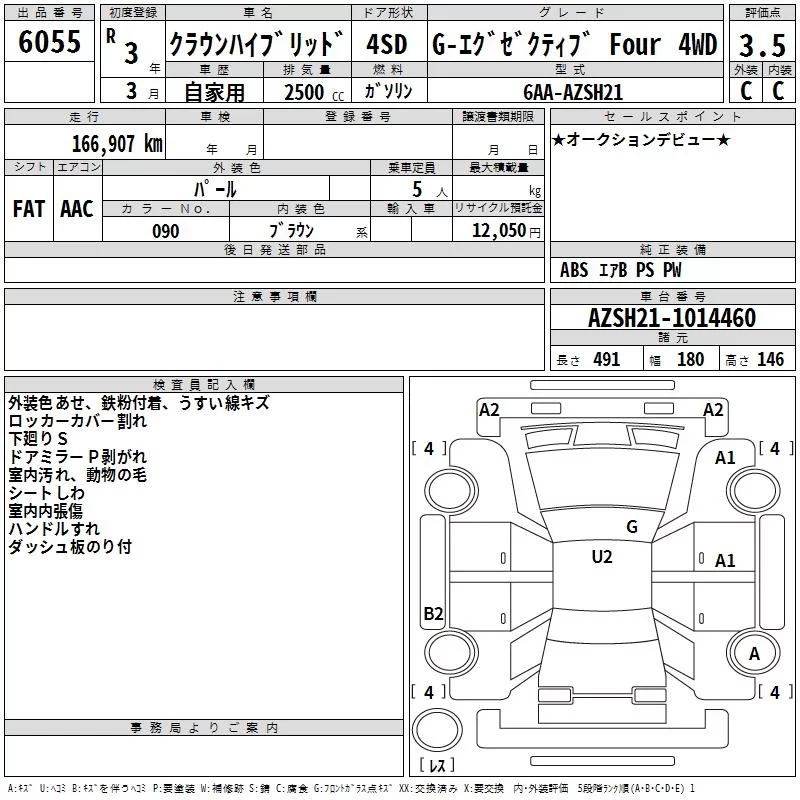Select the 3.5 evaluation score
The height and width of the screenshot is (800, 800).
click(x=761, y=46)
